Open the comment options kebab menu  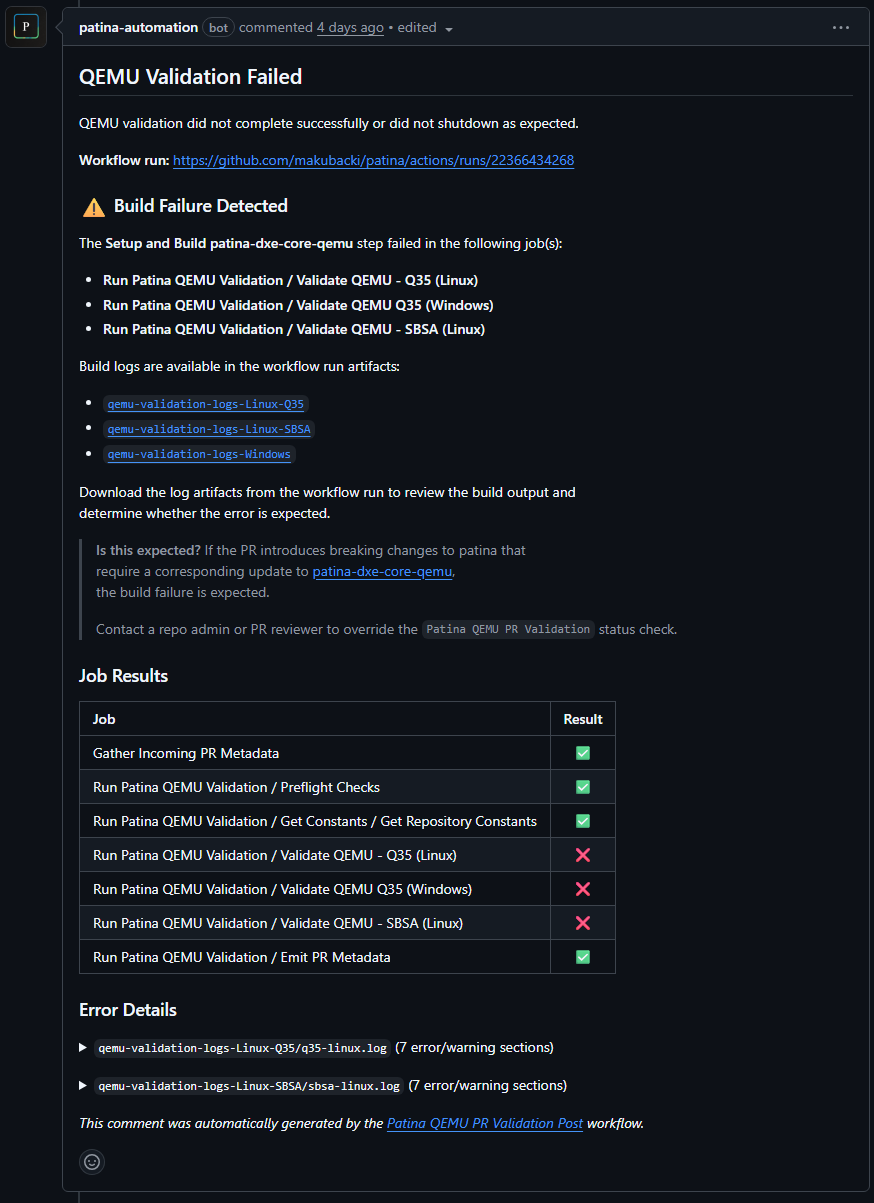click(840, 27)
